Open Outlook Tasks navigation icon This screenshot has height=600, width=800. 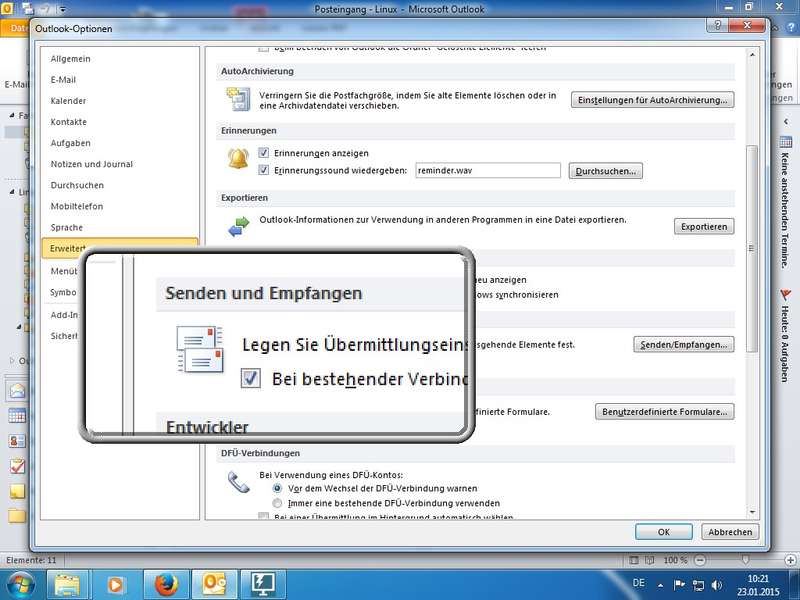(17, 466)
